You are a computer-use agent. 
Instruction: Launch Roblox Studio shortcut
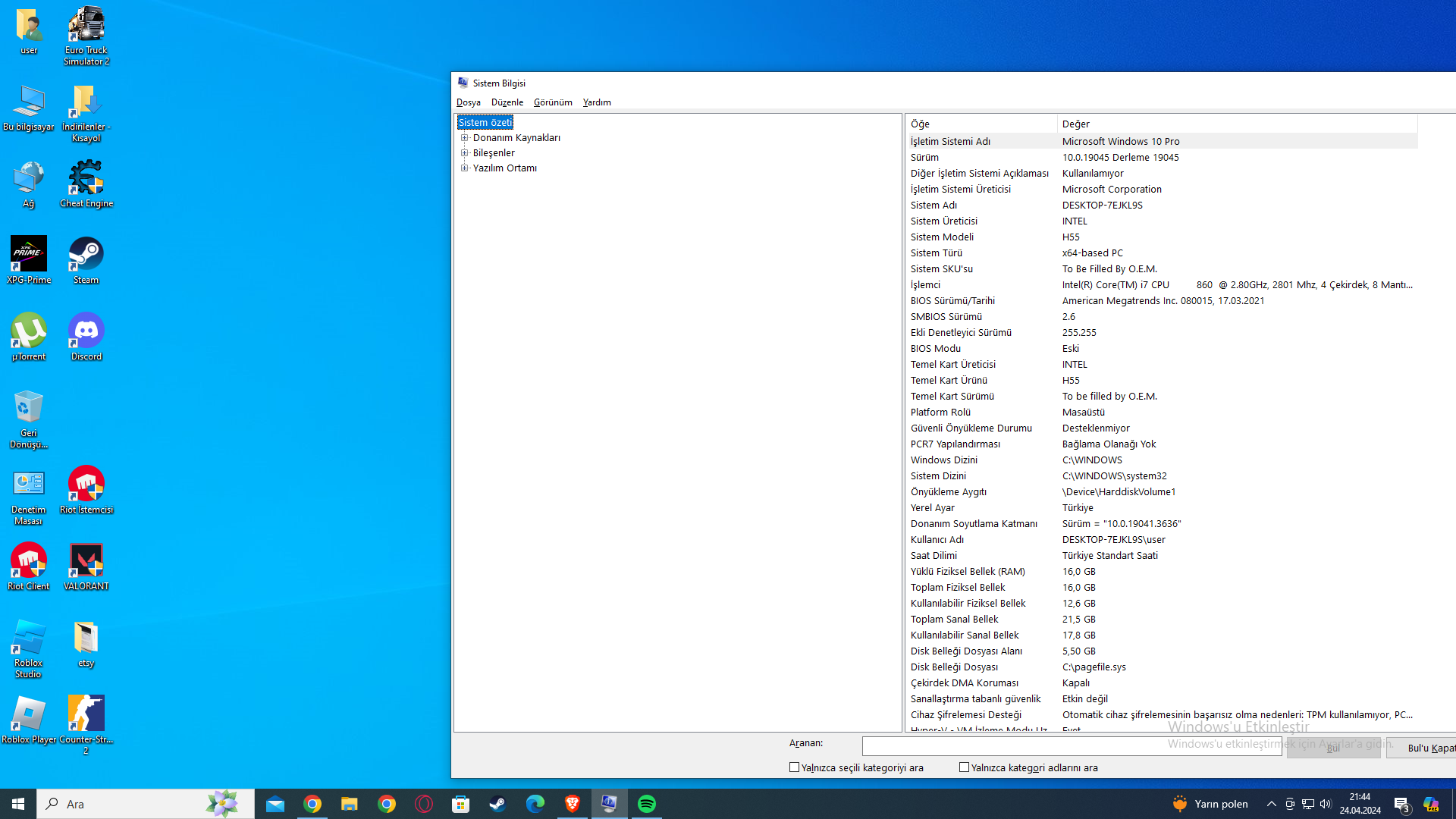click(29, 648)
